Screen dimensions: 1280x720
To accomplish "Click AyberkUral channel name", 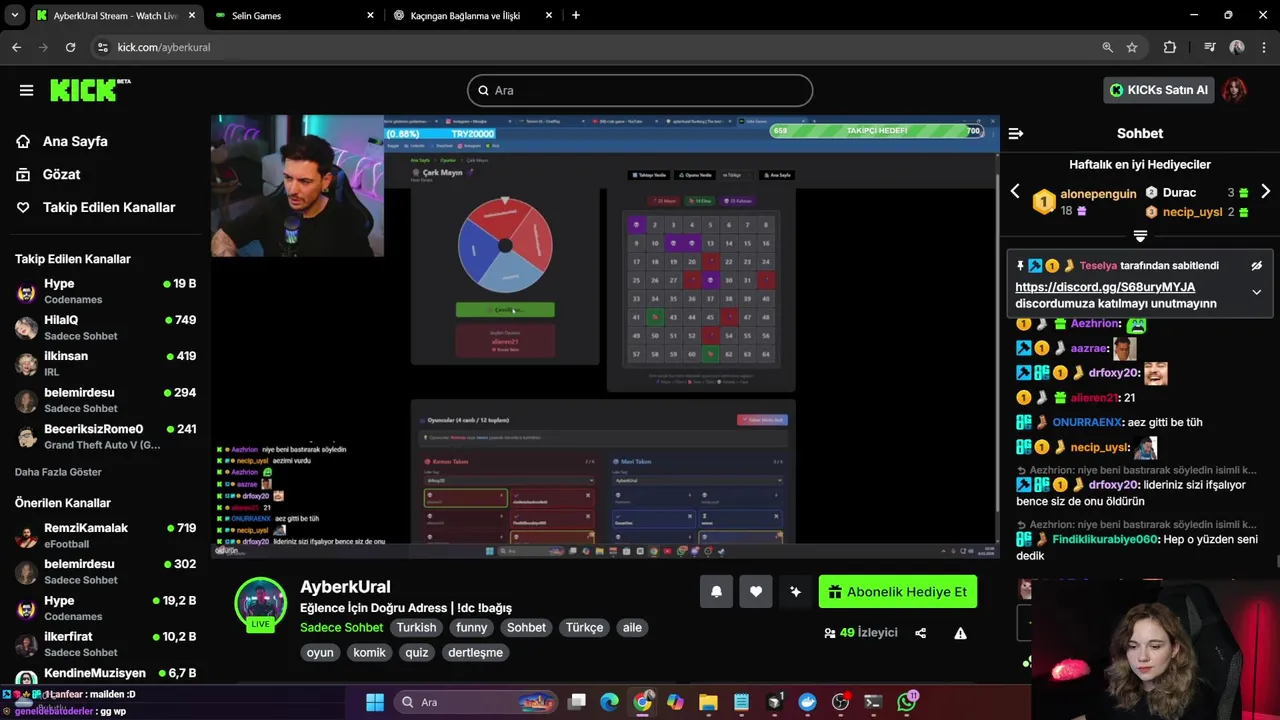I will 345,587.
